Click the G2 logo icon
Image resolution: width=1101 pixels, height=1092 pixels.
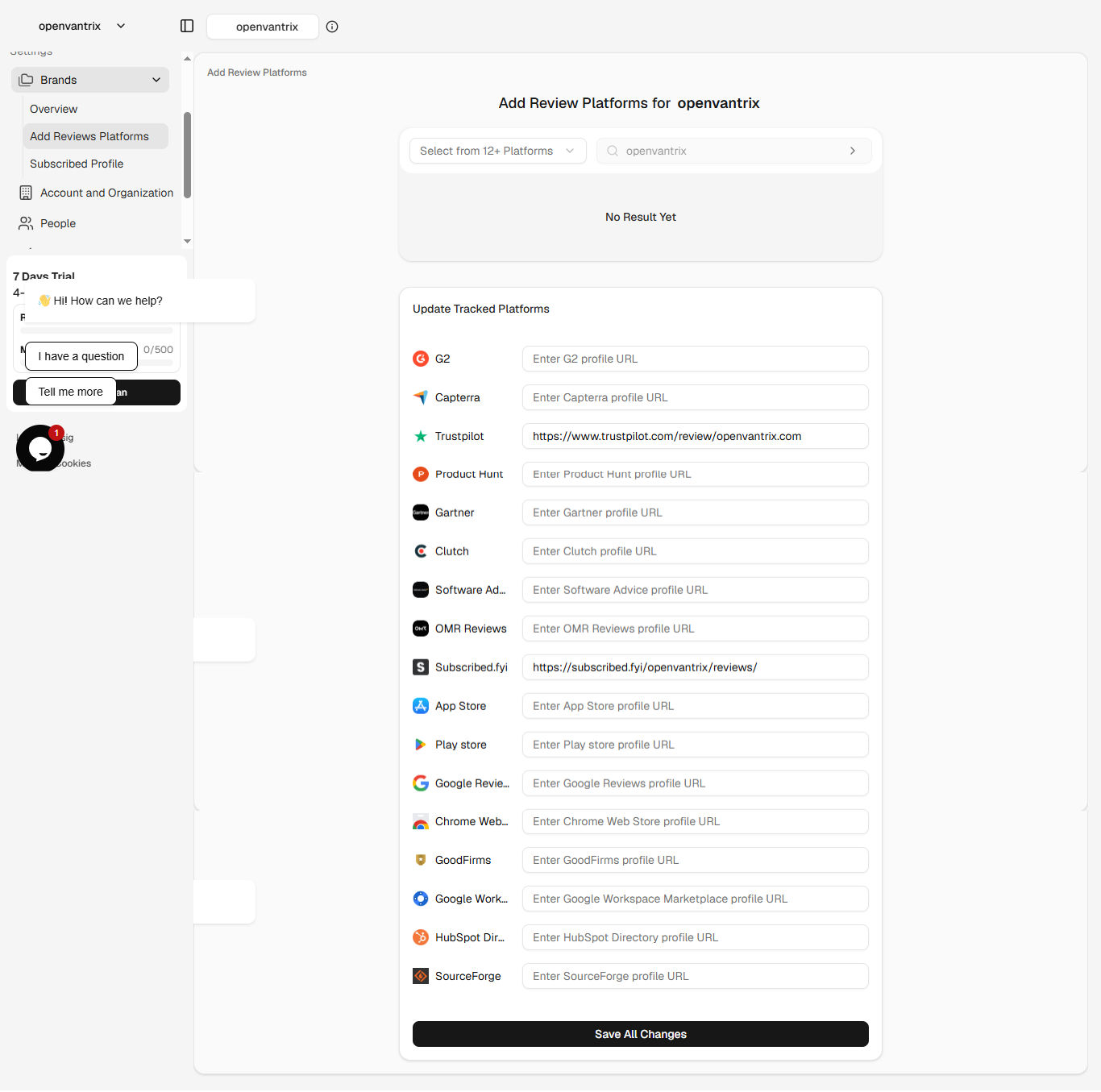pyautogui.click(x=421, y=359)
